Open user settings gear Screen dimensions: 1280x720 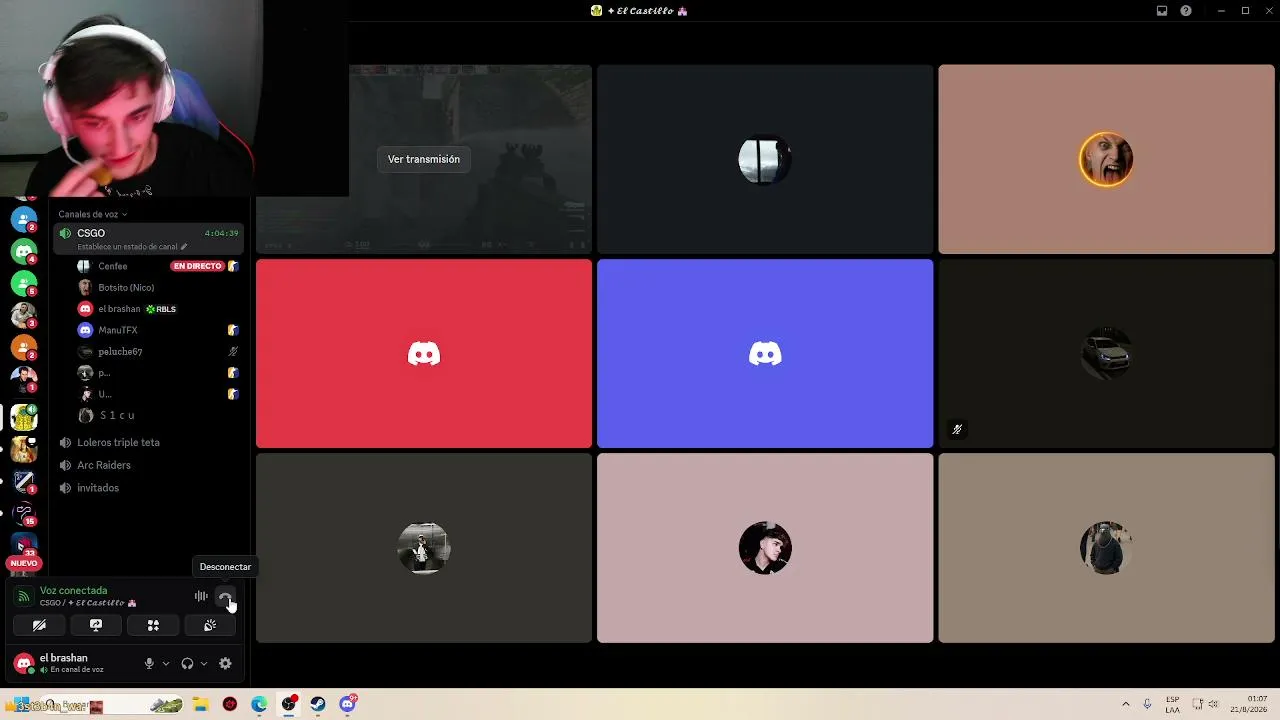[x=225, y=663]
